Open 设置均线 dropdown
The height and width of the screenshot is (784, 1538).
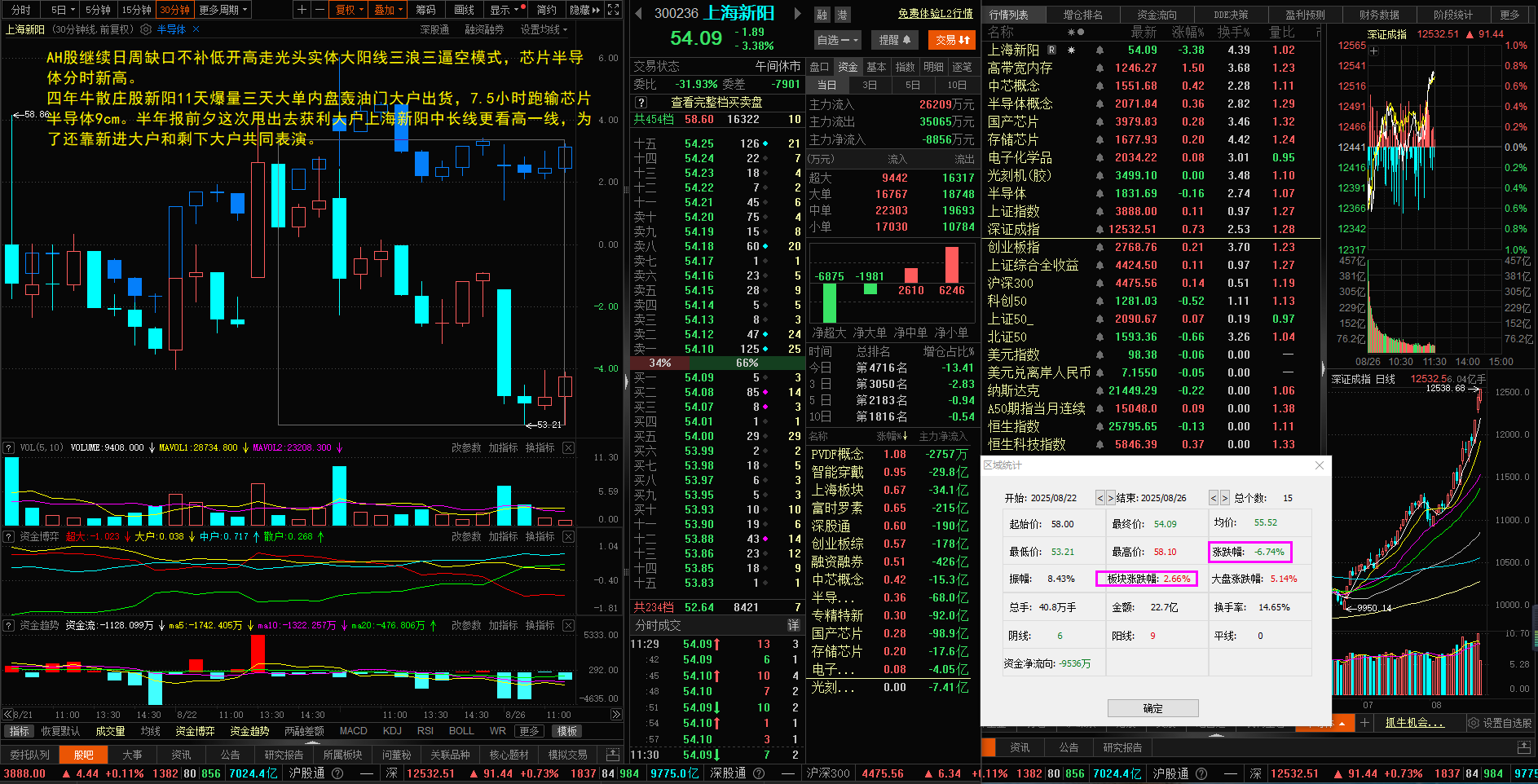click(544, 29)
